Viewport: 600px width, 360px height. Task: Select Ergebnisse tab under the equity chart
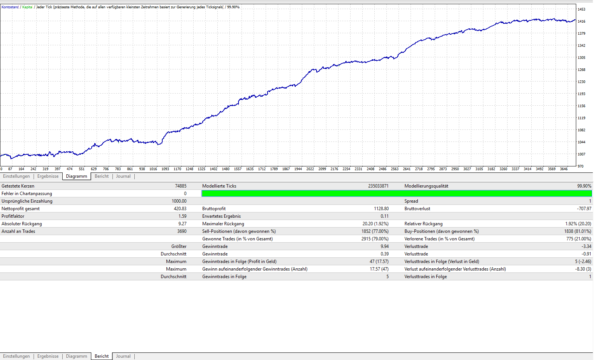(x=48, y=176)
